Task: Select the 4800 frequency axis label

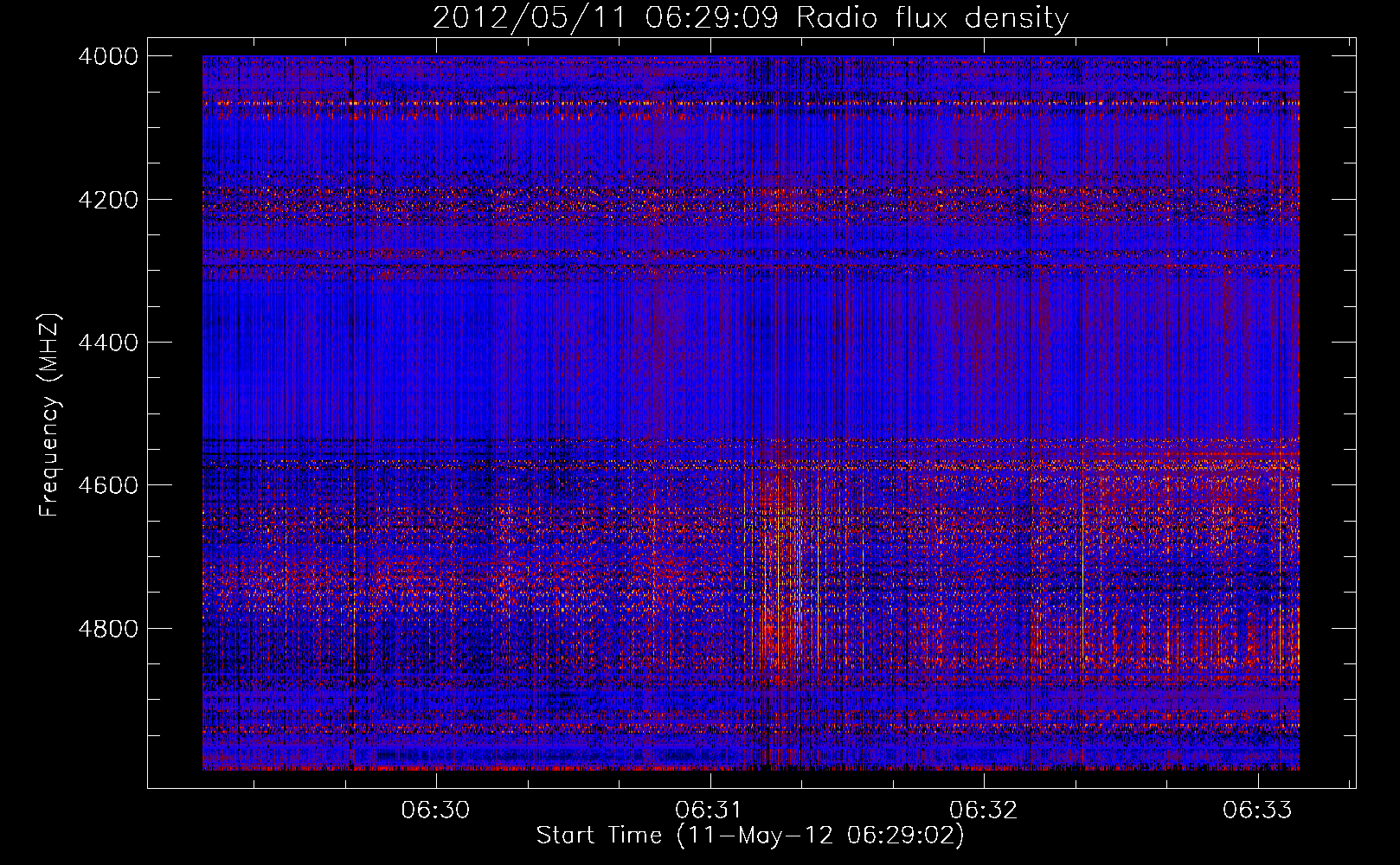Action: (x=108, y=629)
